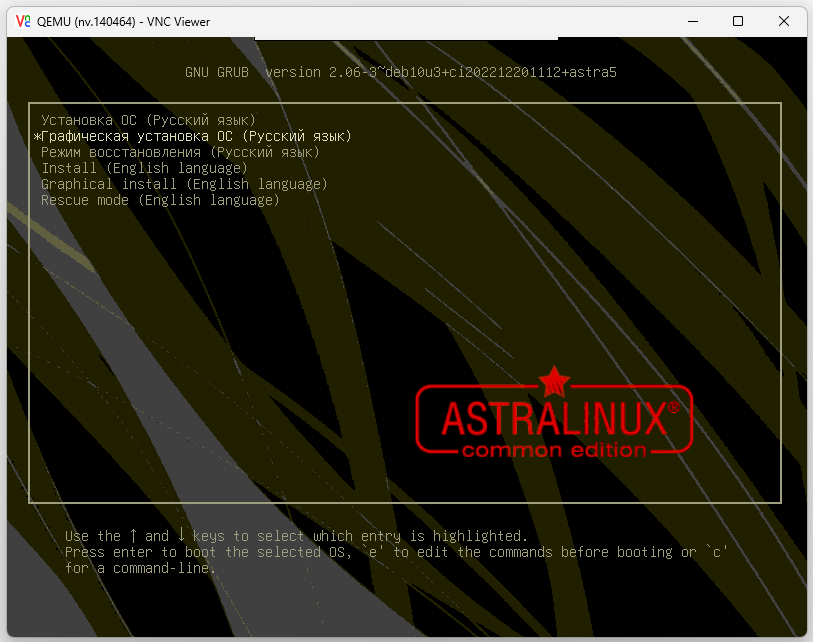Close the VNC Viewer window

785,21
